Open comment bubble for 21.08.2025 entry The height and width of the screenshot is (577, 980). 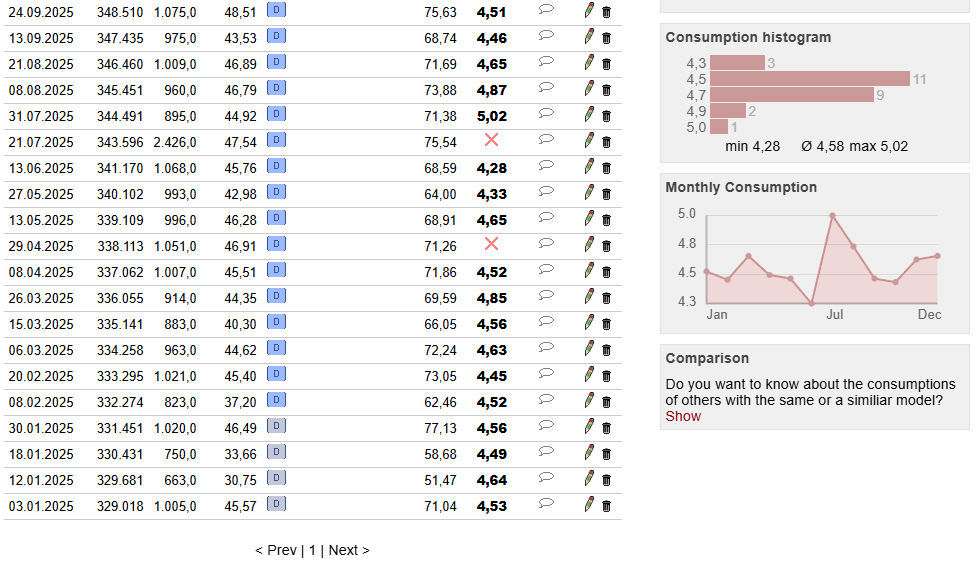546,61
